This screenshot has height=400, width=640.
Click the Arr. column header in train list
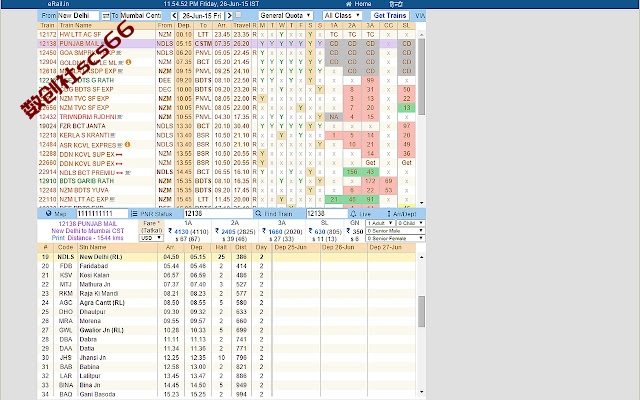coord(222,25)
